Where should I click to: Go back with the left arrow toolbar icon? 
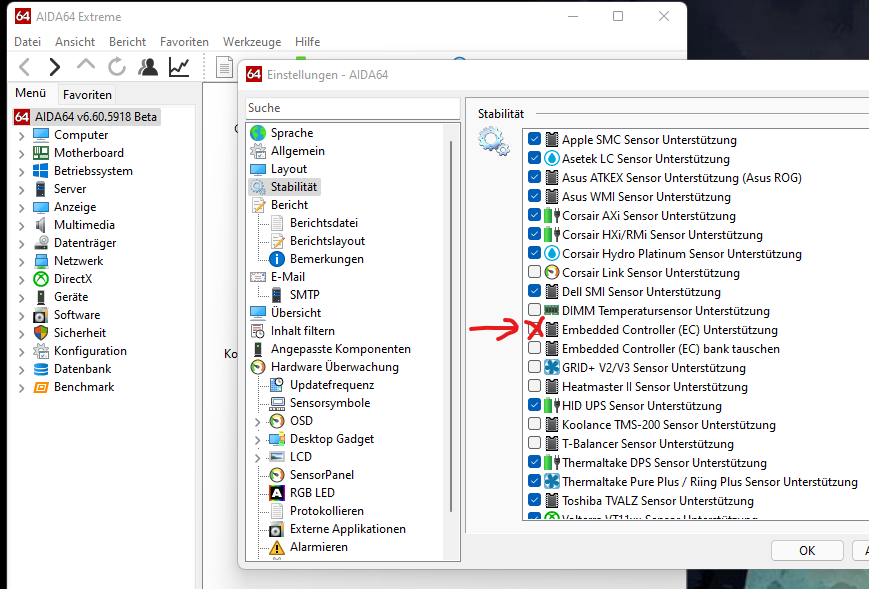24,67
